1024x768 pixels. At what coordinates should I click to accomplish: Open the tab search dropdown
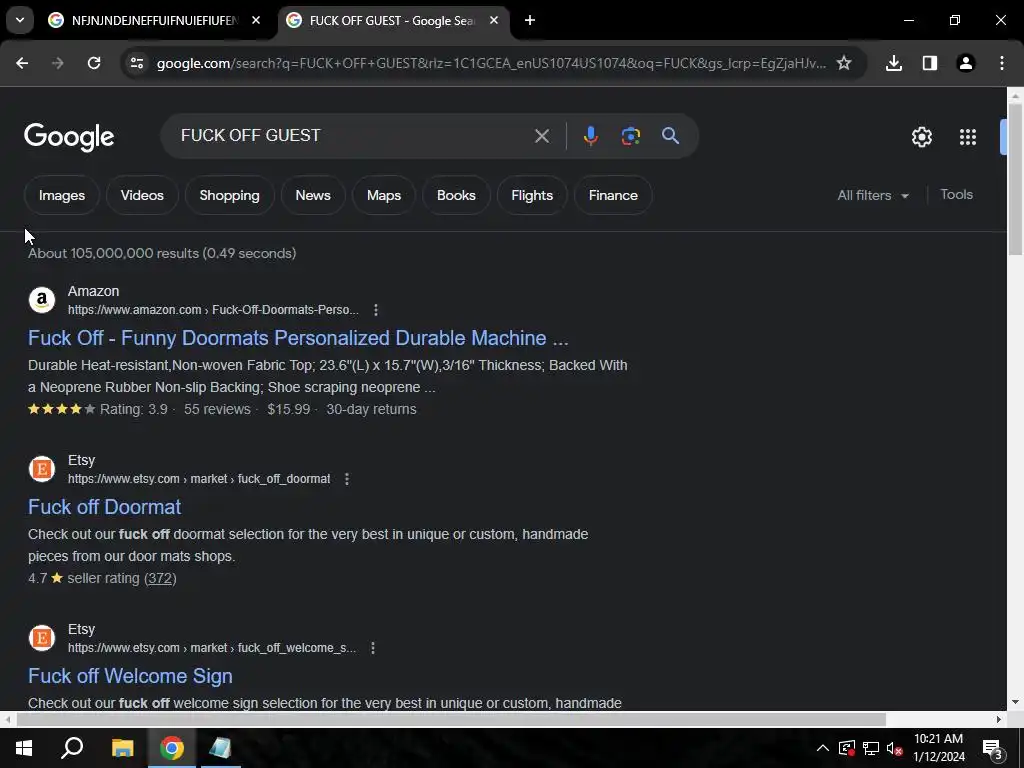coord(20,20)
